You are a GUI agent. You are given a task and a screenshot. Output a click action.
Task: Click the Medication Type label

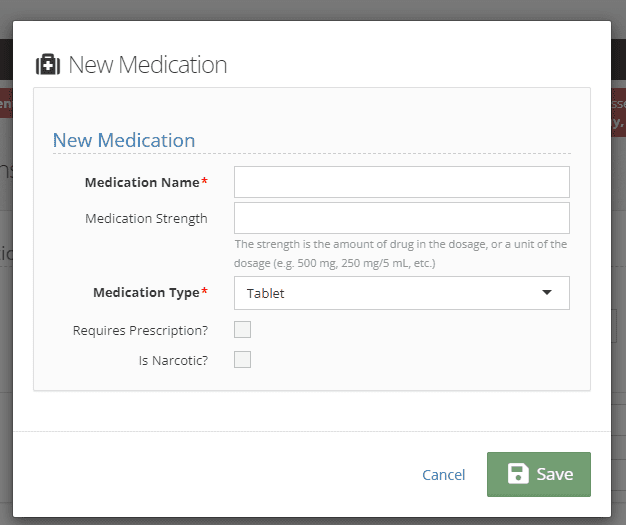click(151, 293)
